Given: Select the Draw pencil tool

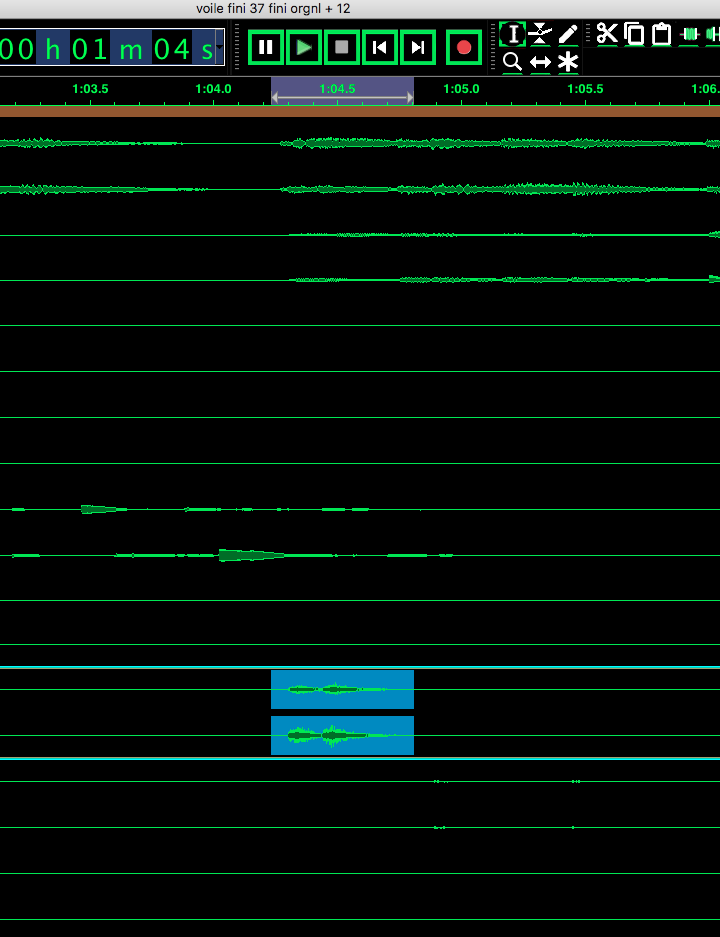Looking at the screenshot, I should click(x=568, y=34).
